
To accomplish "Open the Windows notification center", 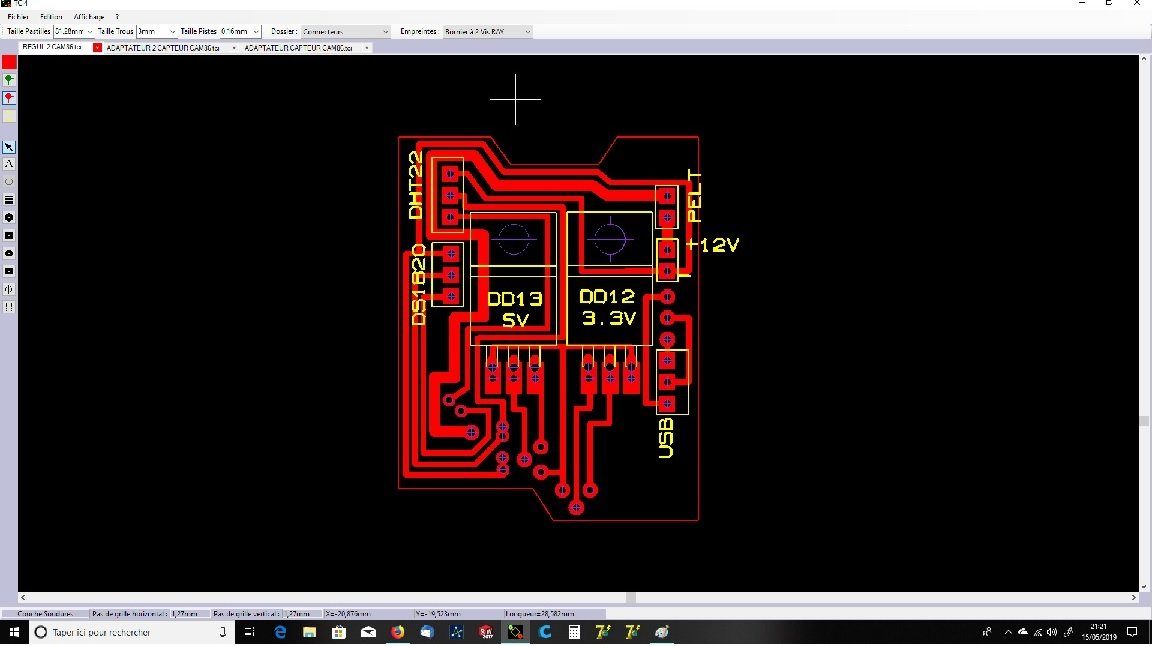I will pos(1133,632).
